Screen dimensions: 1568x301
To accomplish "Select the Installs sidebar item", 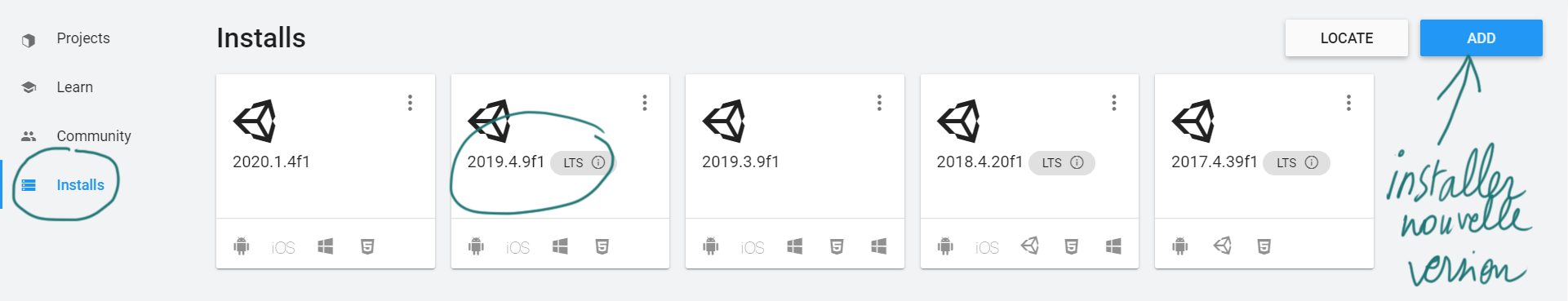I will pyautogui.click(x=80, y=185).
